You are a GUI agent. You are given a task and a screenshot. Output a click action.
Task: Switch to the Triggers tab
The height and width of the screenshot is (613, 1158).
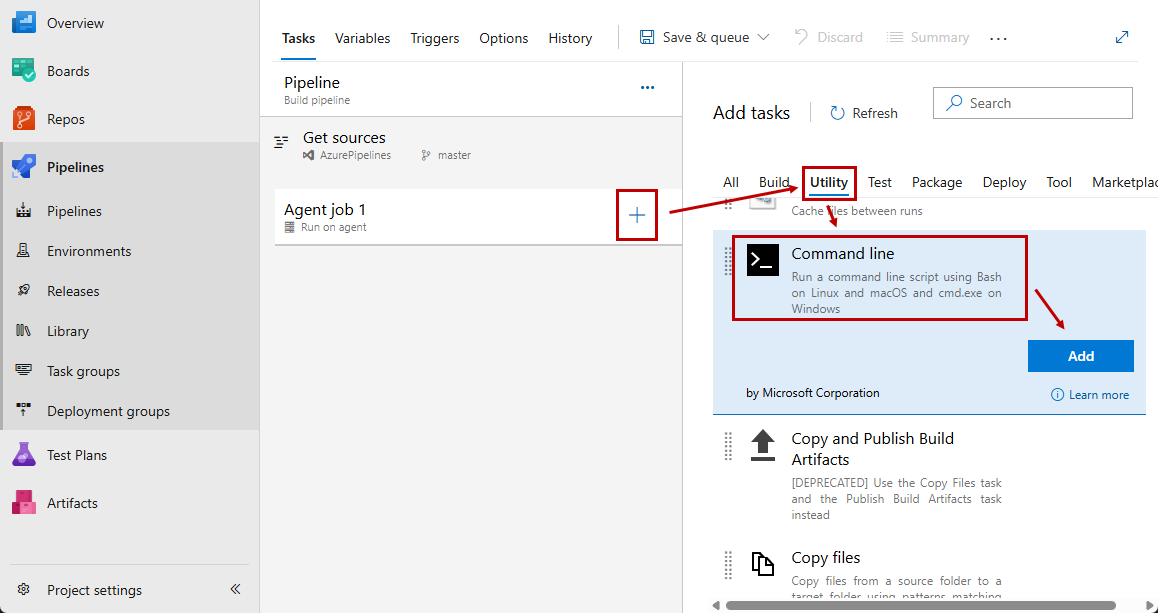435,38
